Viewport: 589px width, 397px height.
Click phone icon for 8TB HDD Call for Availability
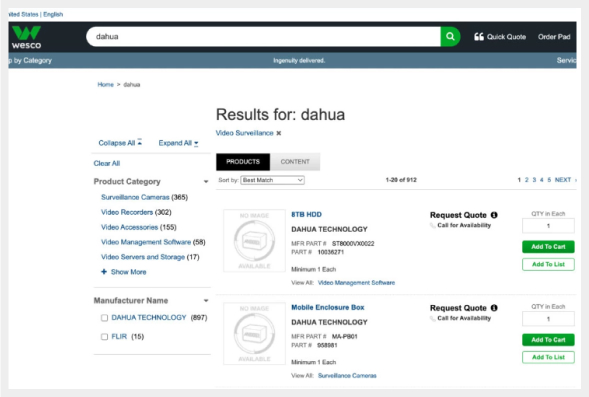433,225
